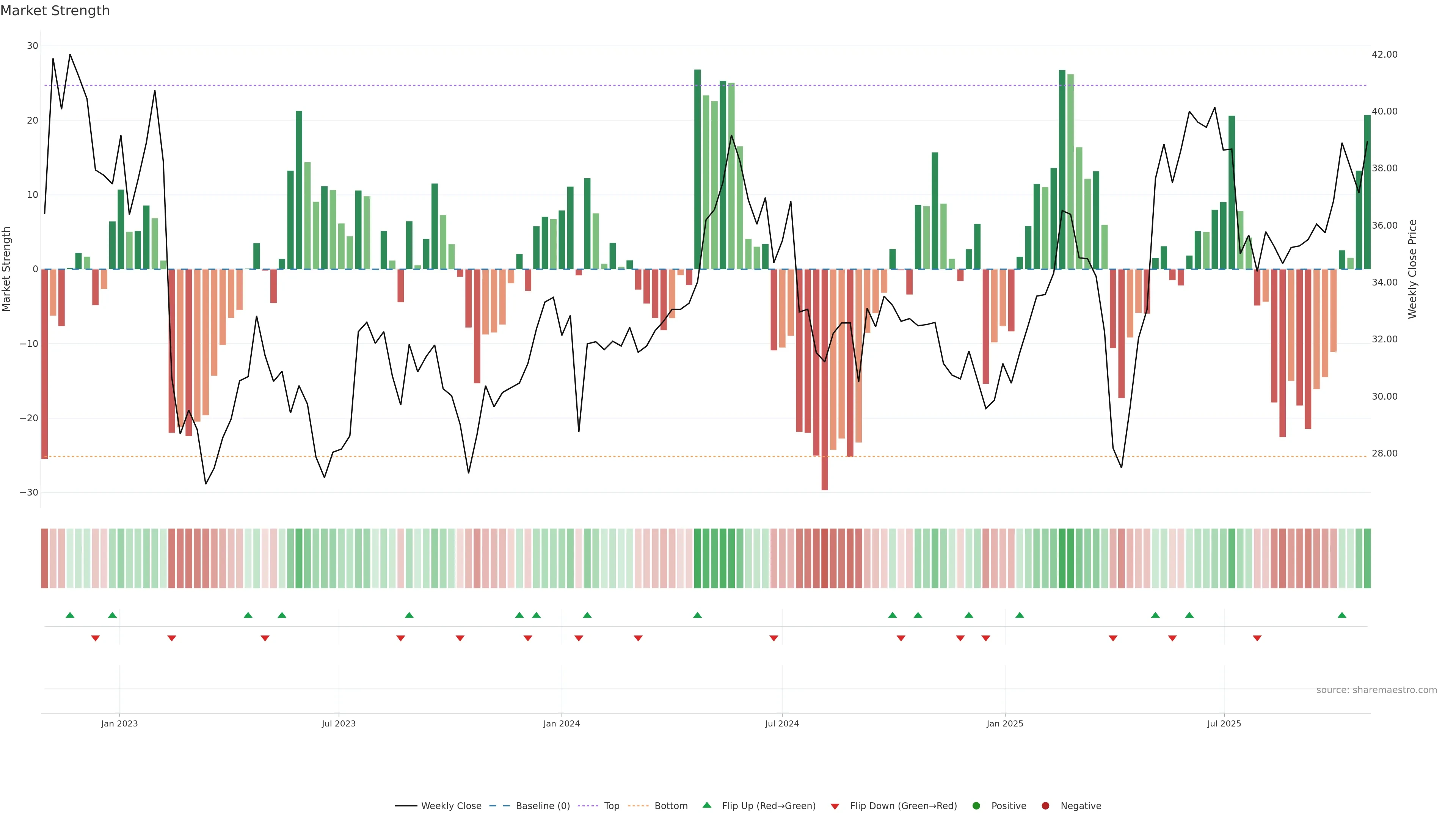Click the leftmost heatmap strip cell
The height and width of the screenshot is (819, 1456).
point(45,559)
